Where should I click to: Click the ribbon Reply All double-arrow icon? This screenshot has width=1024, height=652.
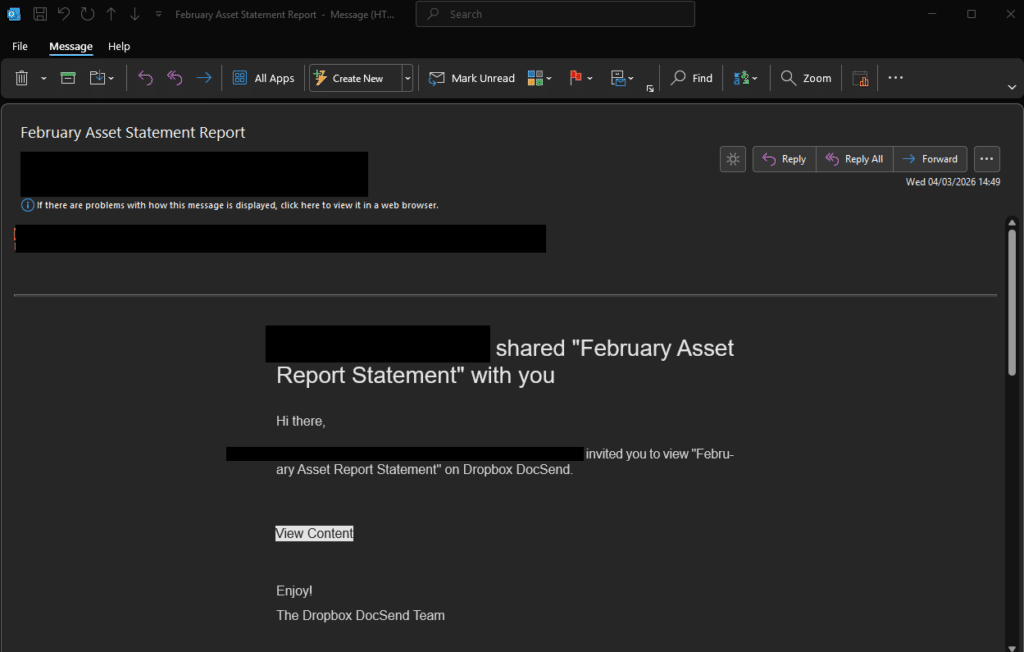point(175,78)
